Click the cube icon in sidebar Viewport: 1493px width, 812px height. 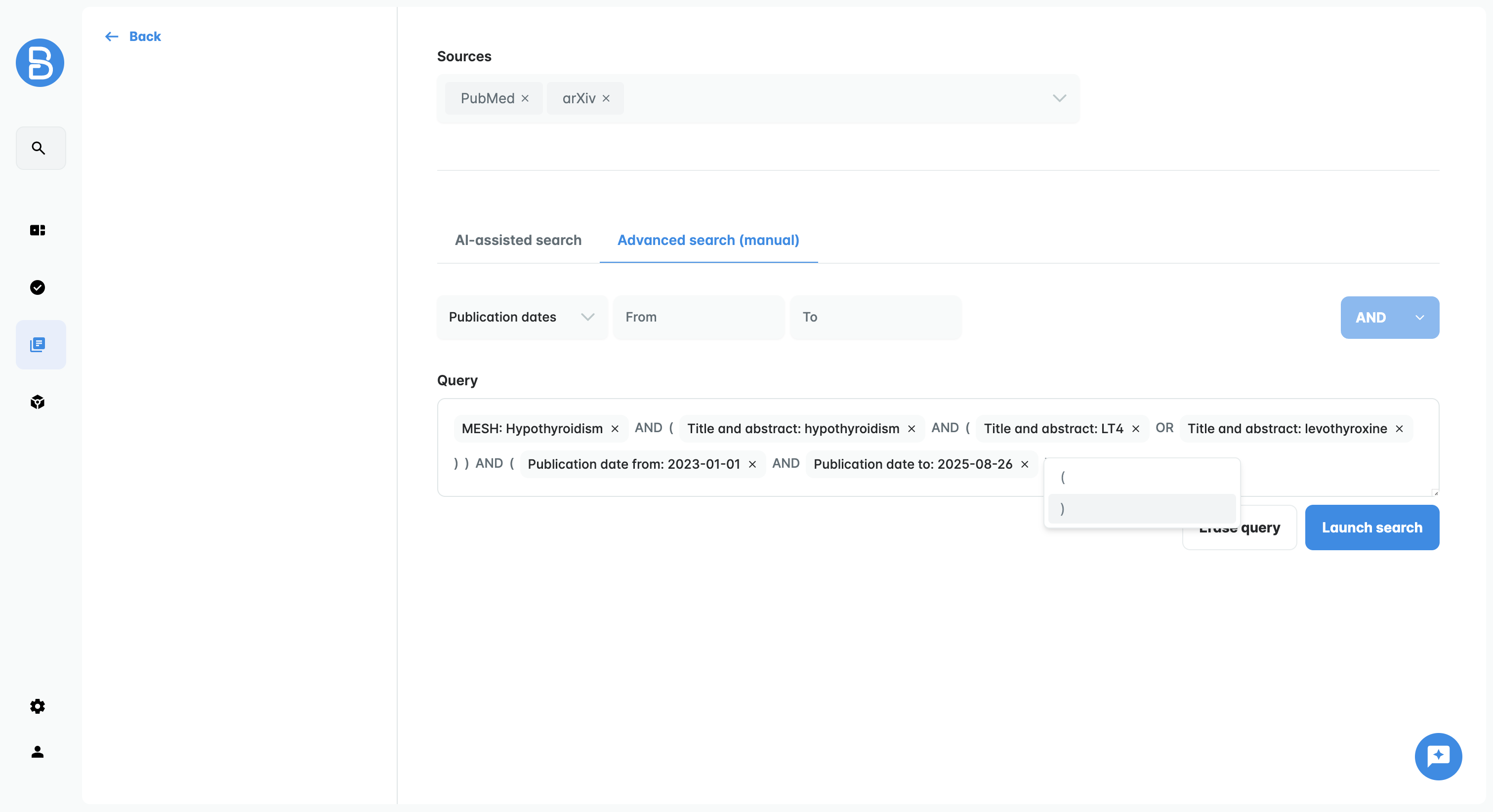tap(38, 402)
